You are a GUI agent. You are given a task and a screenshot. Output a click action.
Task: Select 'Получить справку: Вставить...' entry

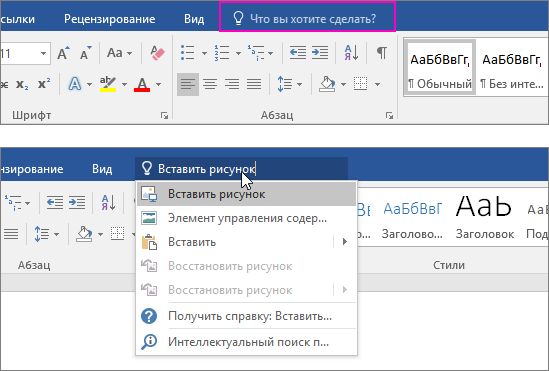pos(247,316)
